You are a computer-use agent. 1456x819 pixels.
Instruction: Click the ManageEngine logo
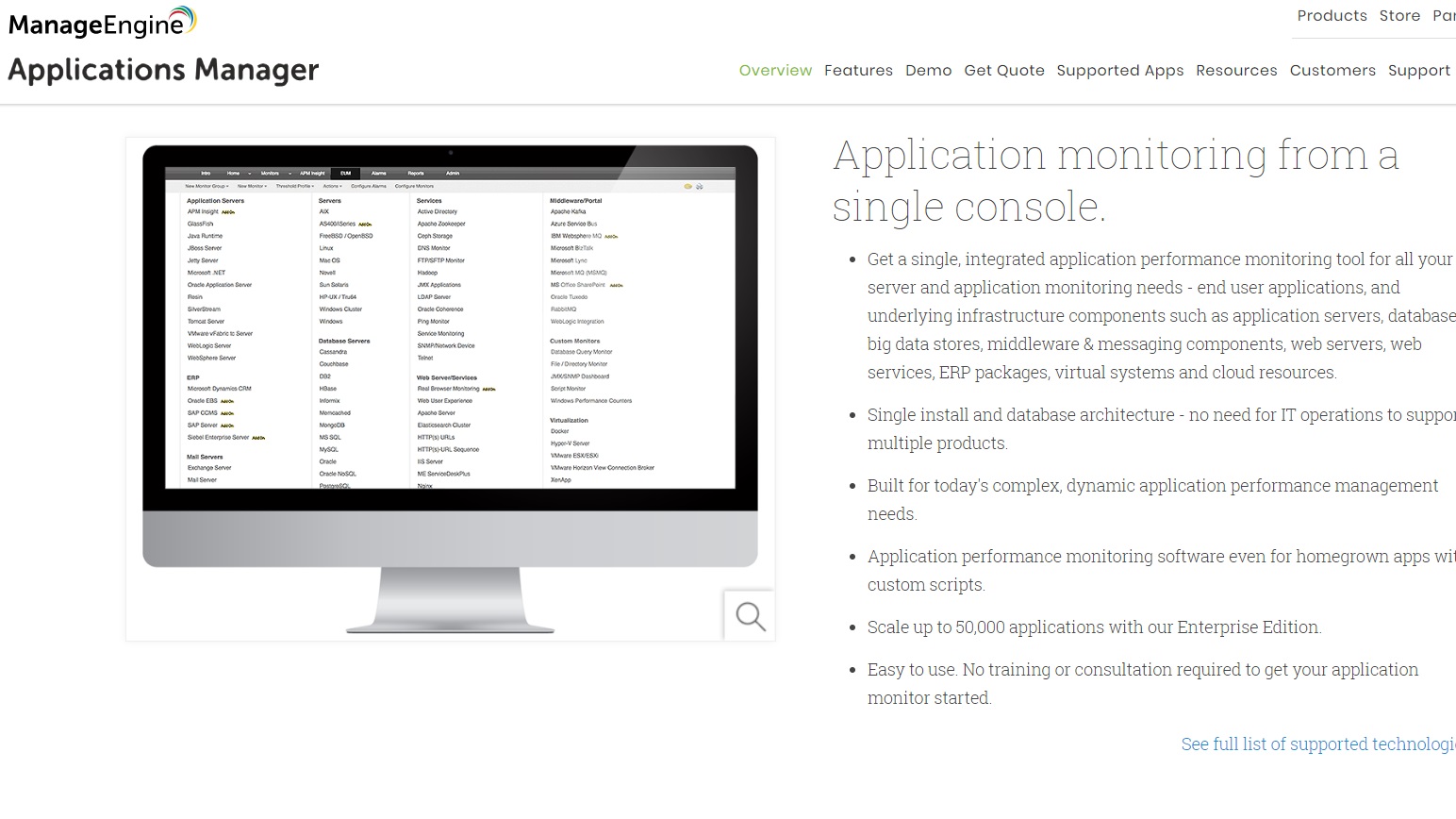(x=103, y=23)
